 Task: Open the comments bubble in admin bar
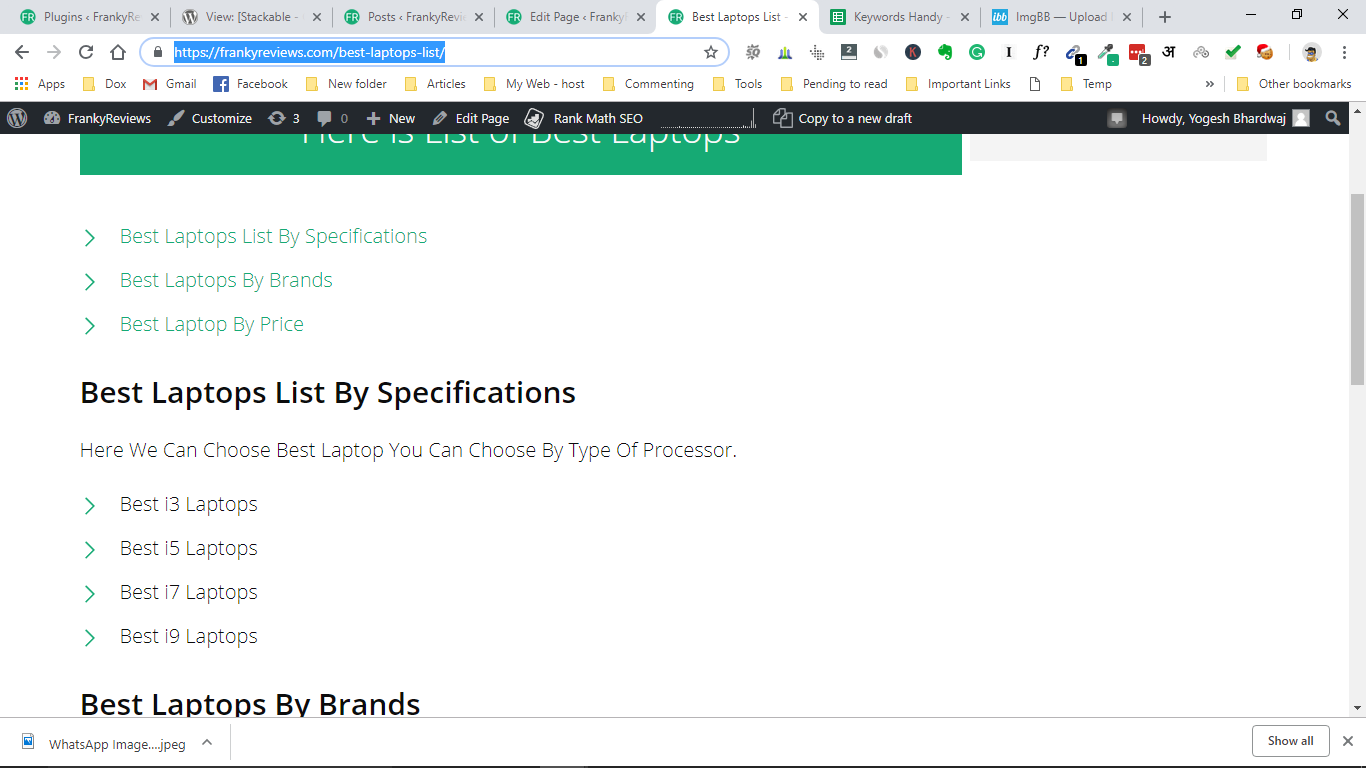point(333,118)
